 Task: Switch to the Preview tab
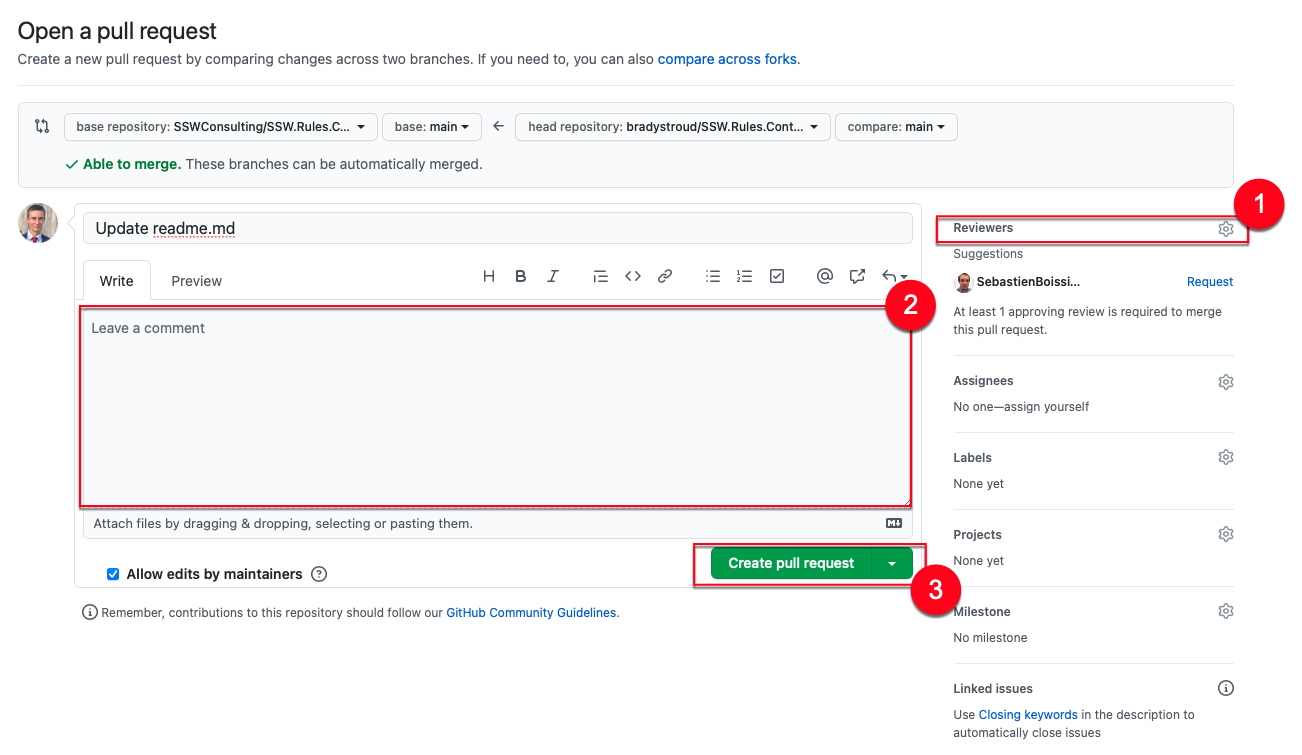(x=196, y=281)
